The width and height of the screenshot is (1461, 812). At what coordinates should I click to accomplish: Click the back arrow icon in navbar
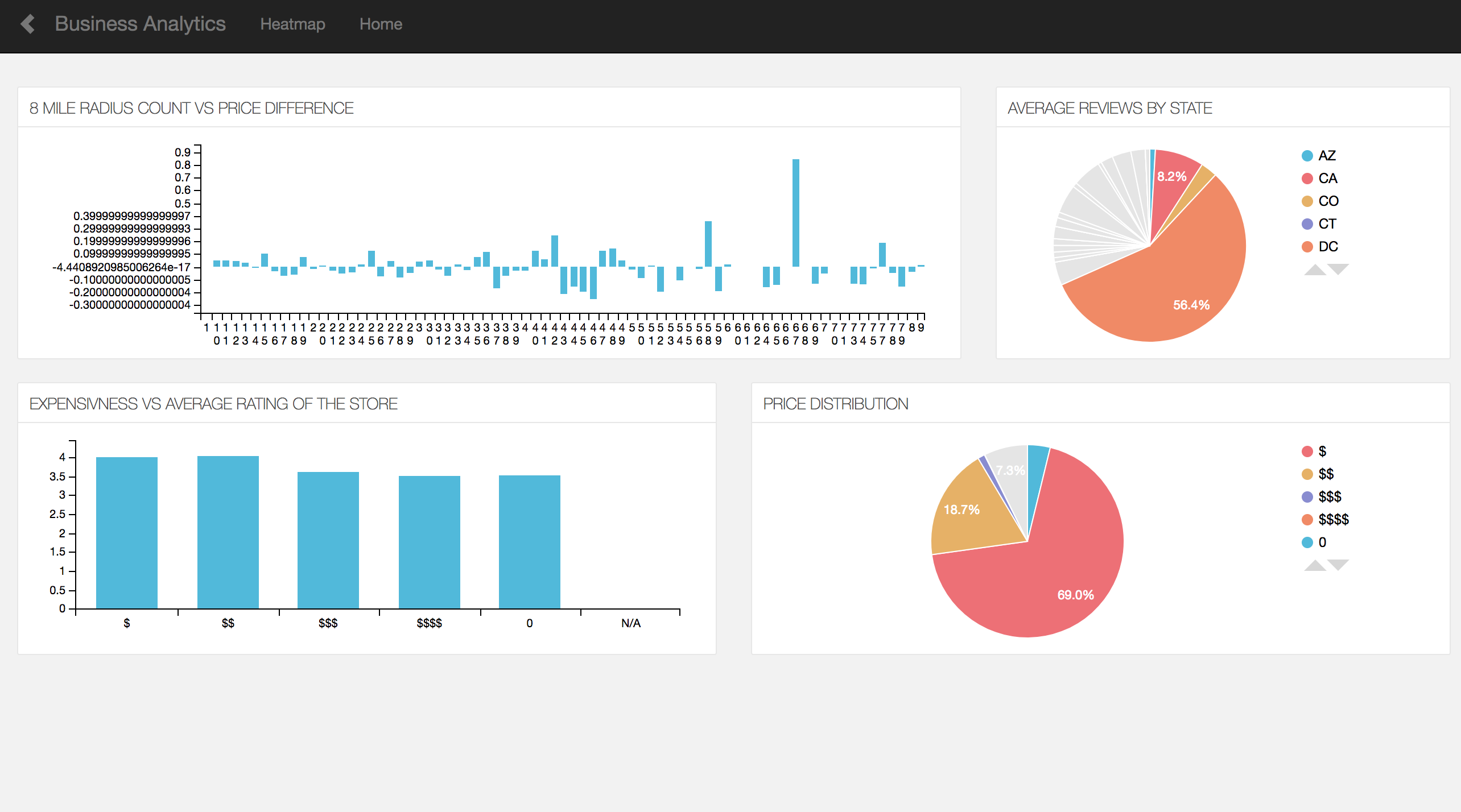click(27, 24)
